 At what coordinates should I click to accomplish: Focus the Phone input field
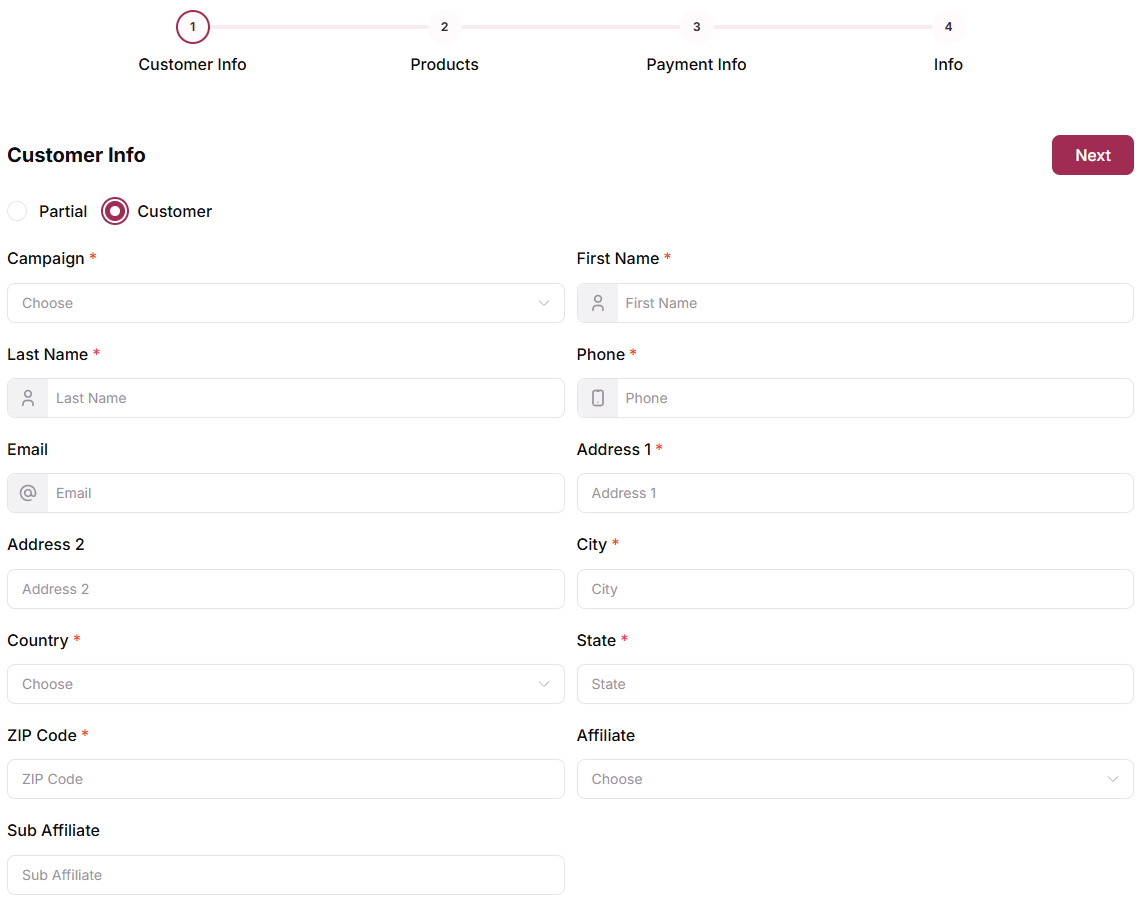[x=875, y=398]
